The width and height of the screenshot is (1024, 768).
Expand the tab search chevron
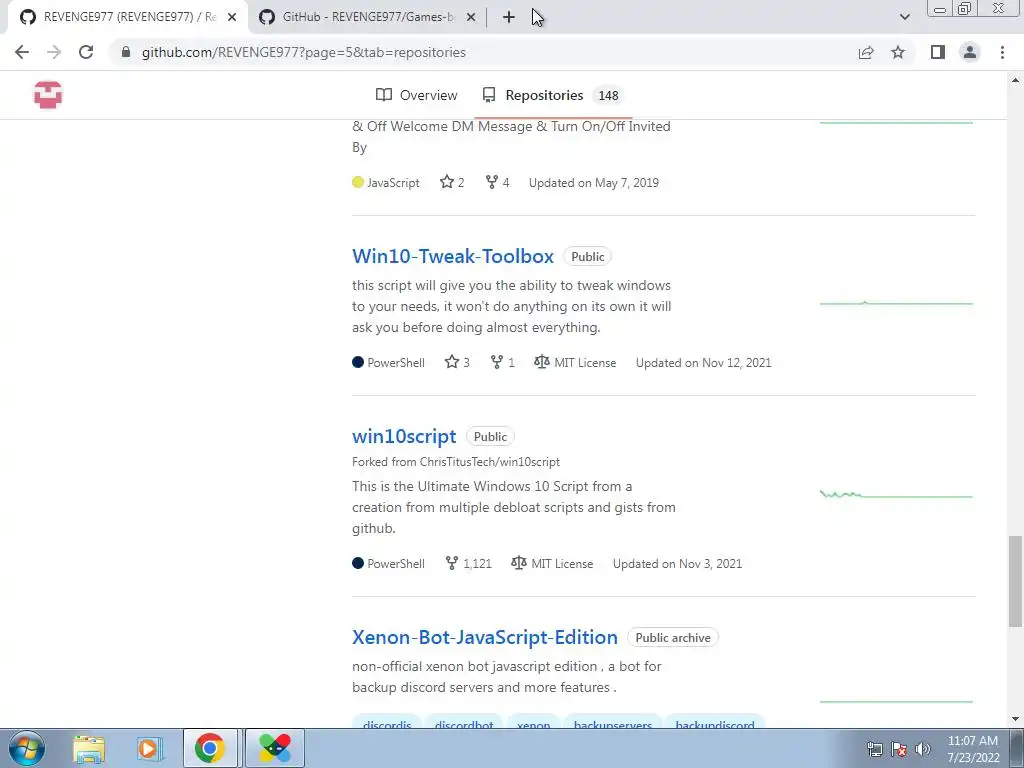point(904,17)
